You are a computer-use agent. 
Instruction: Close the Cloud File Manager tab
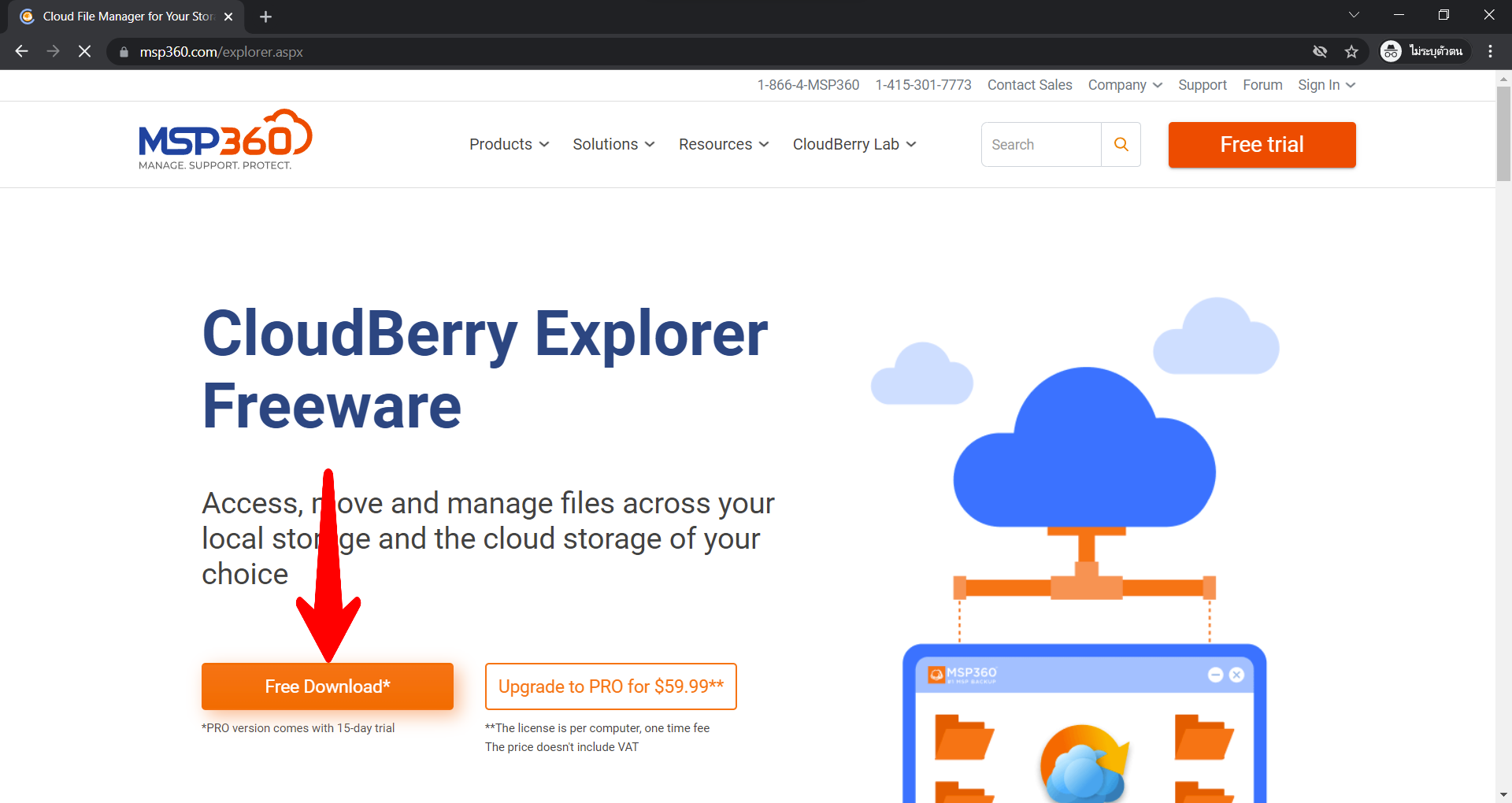(228, 17)
